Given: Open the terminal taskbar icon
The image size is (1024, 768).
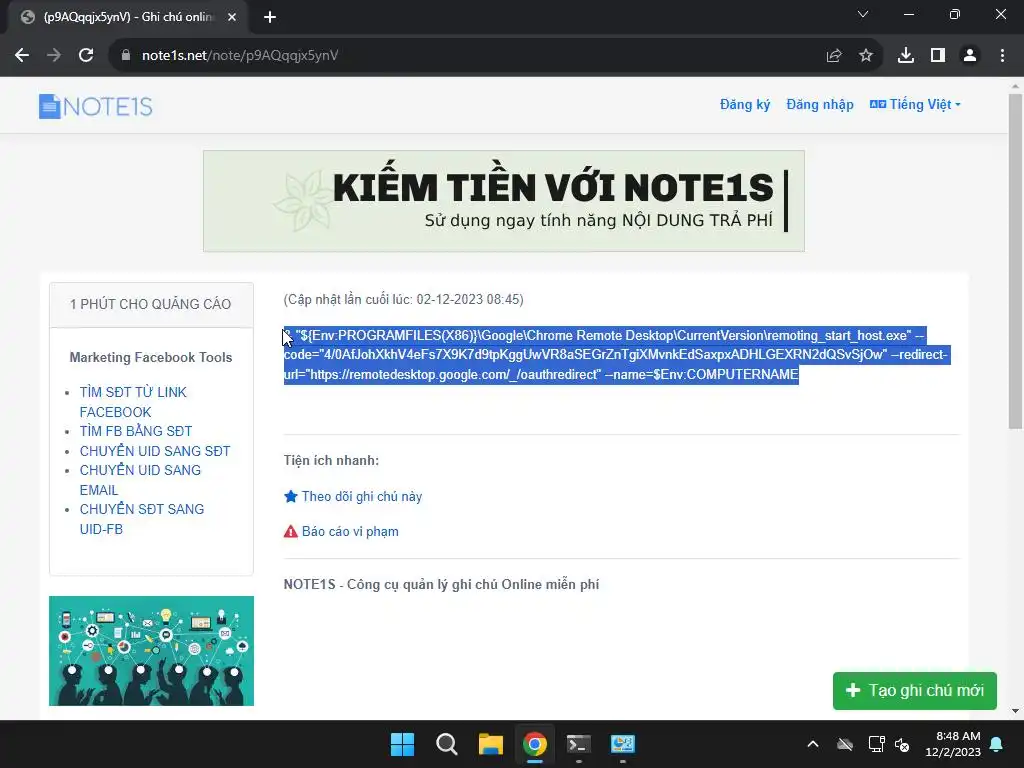Looking at the screenshot, I should [x=579, y=744].
